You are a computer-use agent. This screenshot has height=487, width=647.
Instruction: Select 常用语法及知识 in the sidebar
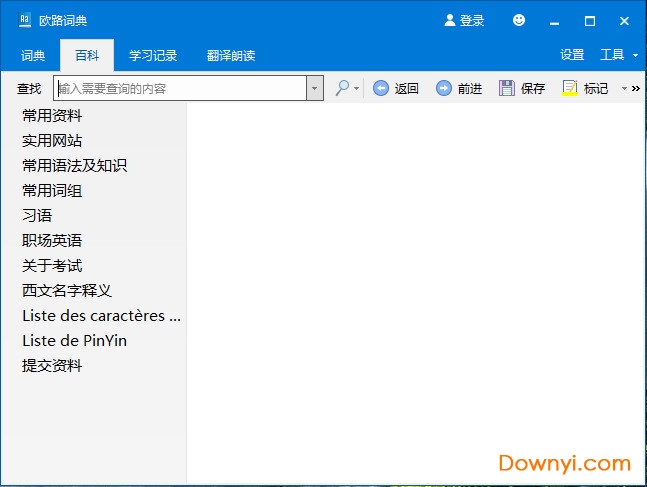tap(75, 165)
